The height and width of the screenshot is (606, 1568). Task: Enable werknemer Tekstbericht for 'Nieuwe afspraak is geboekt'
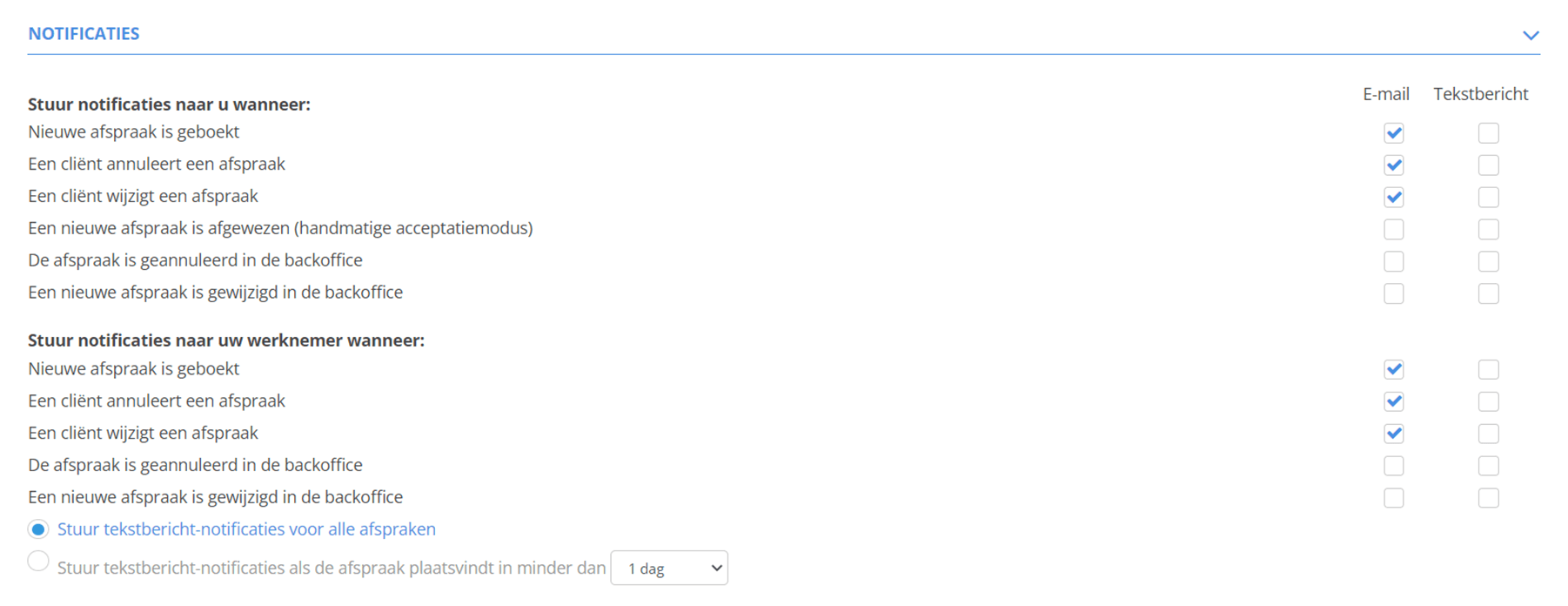pos(1489,370)
